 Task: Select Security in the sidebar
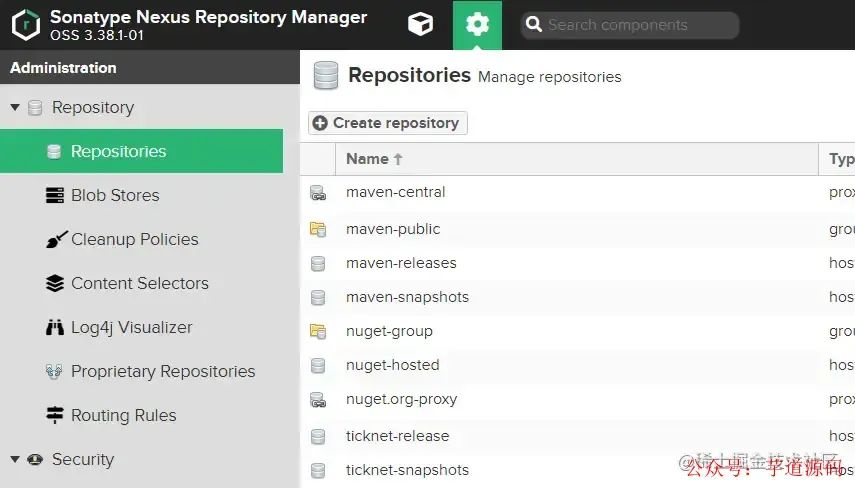tap(83, 459)
